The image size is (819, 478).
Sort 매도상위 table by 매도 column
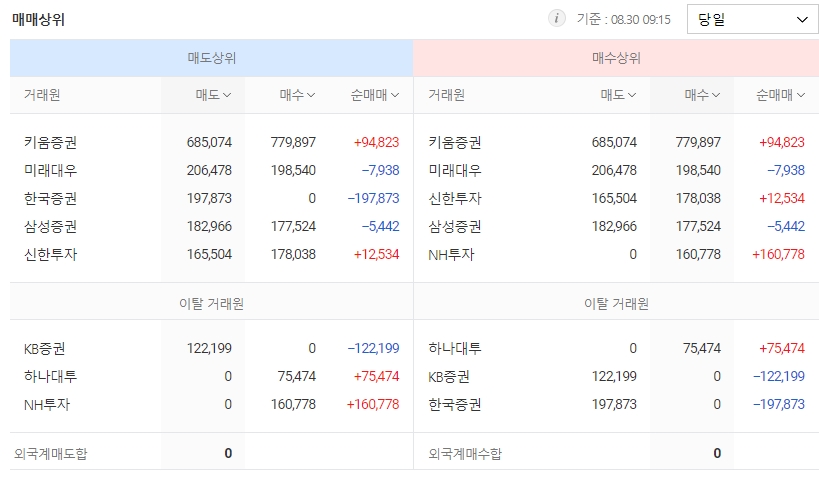click(x=213, y=95)
